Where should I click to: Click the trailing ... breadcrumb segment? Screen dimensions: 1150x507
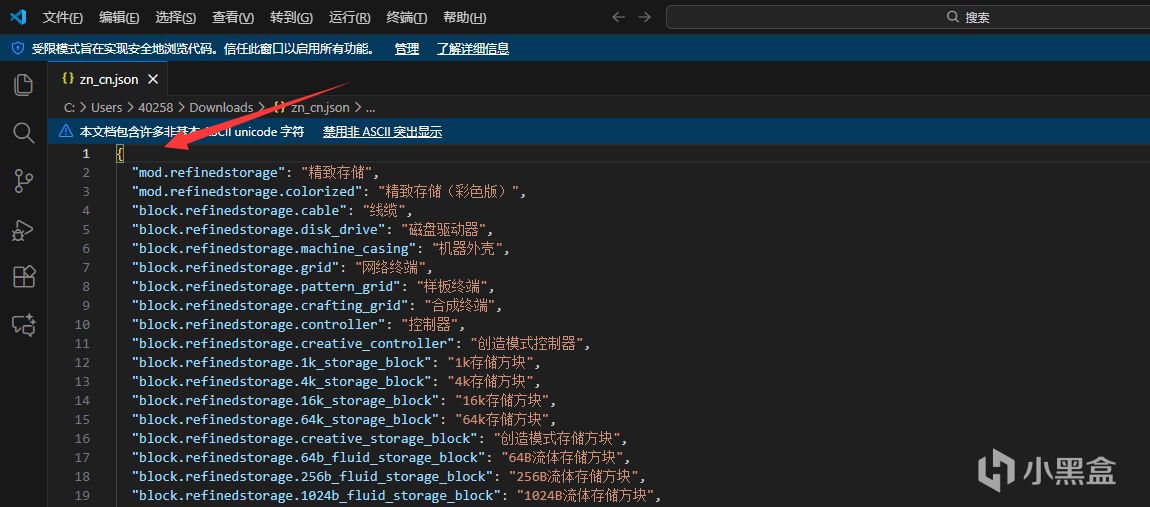coord(370,107)
